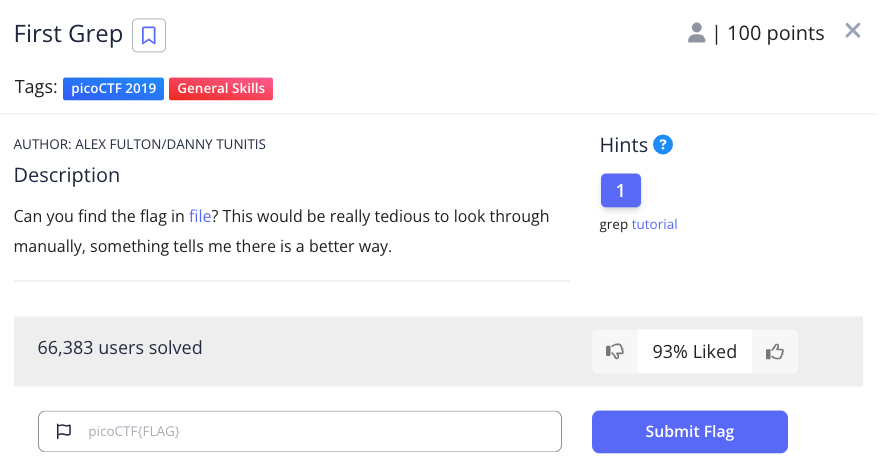Click the user solves person icon
Image resolution: width=880 pixels, height=475 pixels.
(x=697, y=33)
